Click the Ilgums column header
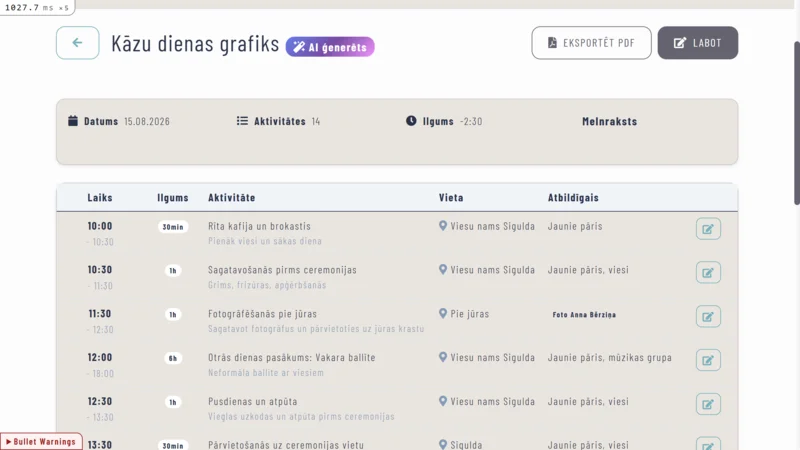The height and width of the screenshot is (450, 800). point(173,197)
